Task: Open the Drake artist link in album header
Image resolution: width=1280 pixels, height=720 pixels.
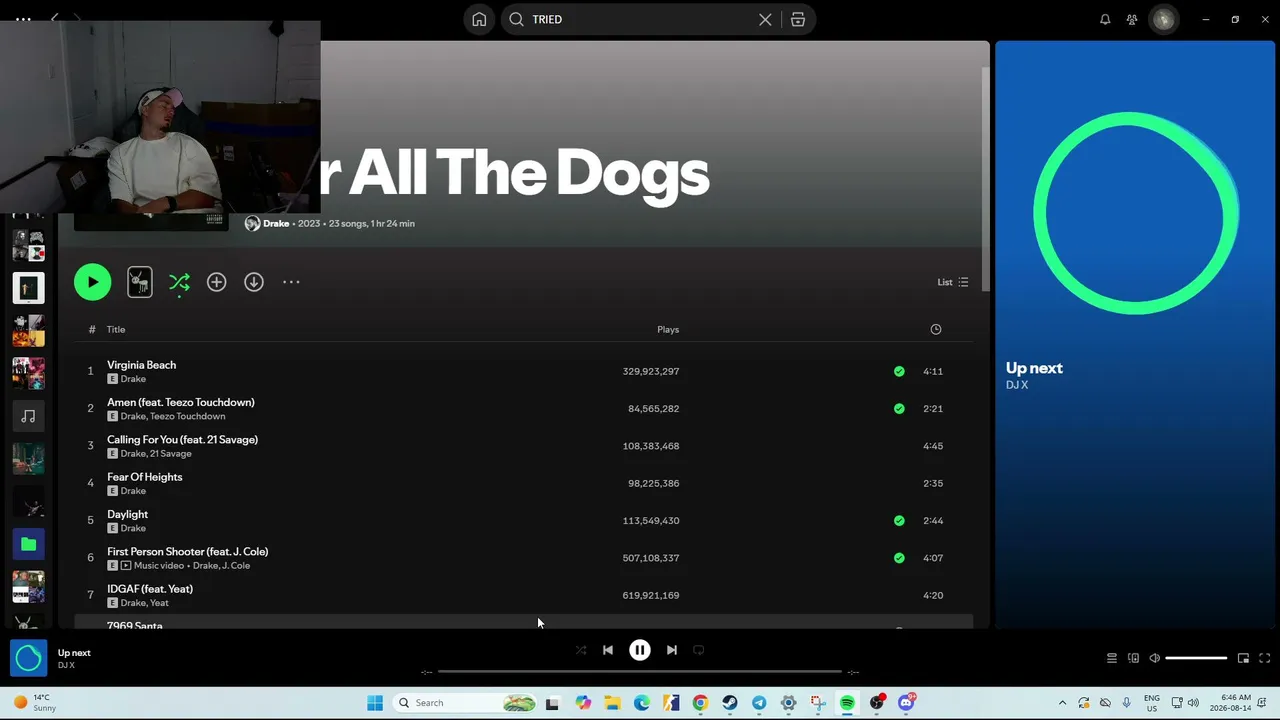Action: tap(276, 224)
